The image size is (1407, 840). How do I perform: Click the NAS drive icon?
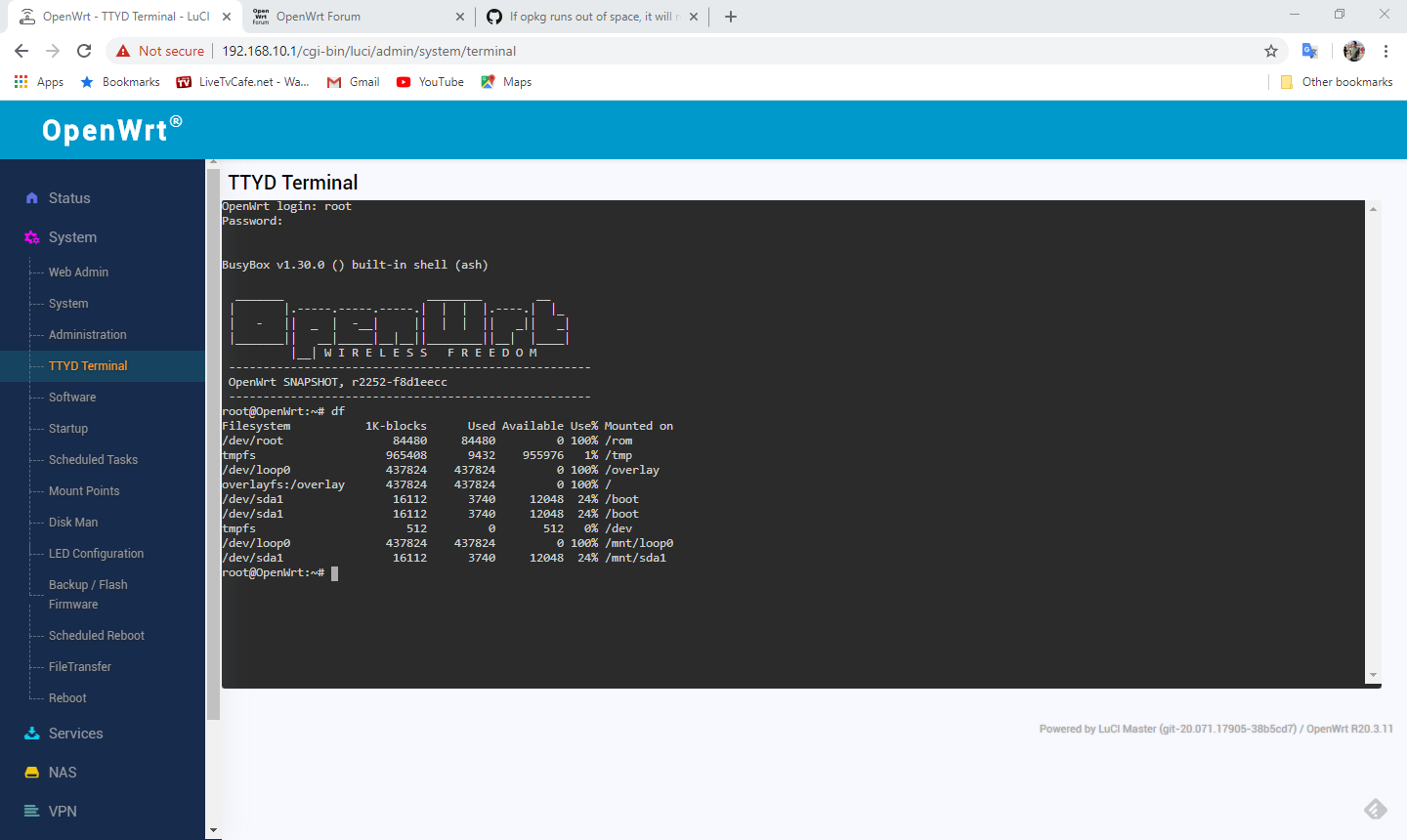[x=31, y=773]
